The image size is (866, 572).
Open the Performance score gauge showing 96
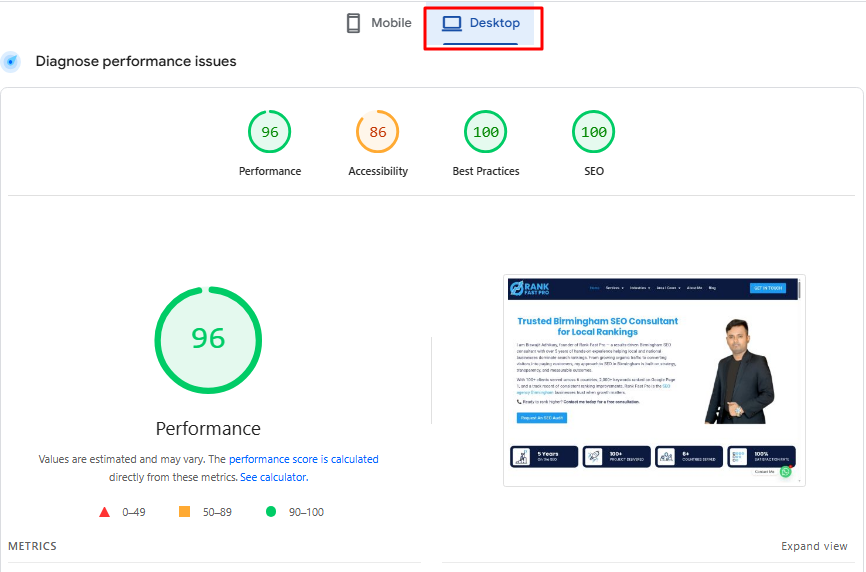[270, 131]
